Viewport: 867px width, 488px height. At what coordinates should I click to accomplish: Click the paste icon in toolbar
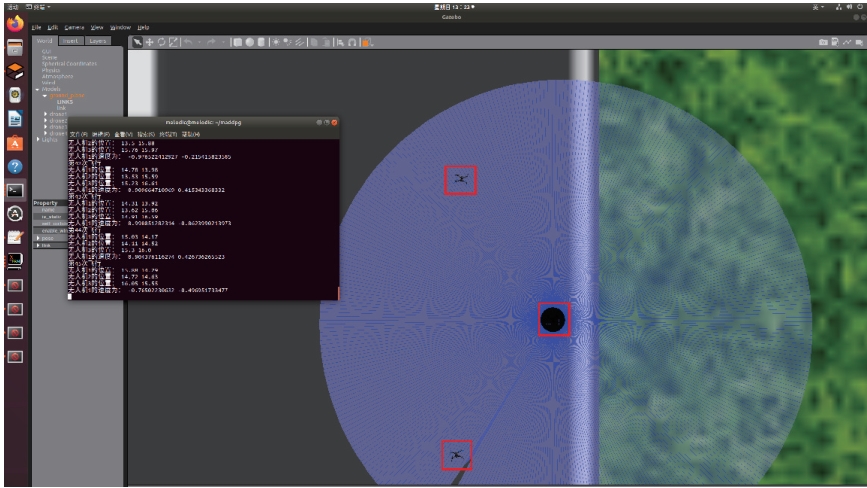click(x=326, y=42)
